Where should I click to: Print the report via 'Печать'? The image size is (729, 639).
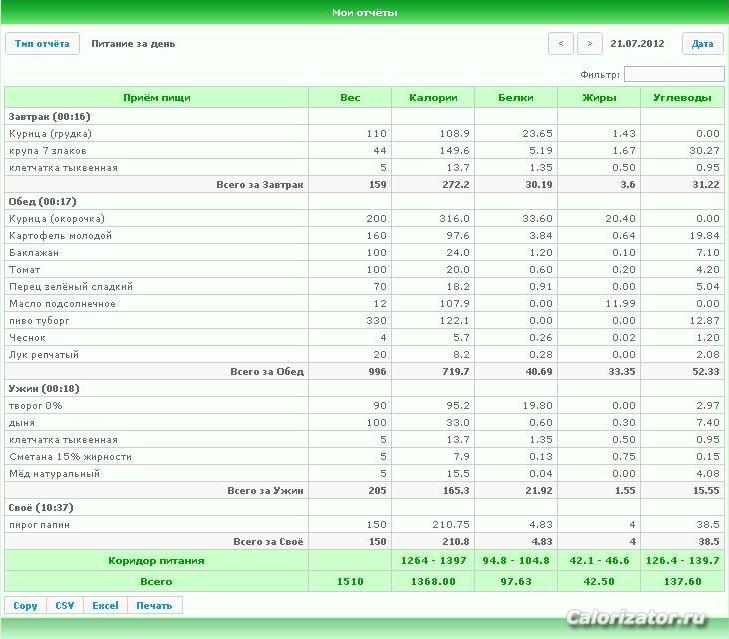(x=154, y=606)
